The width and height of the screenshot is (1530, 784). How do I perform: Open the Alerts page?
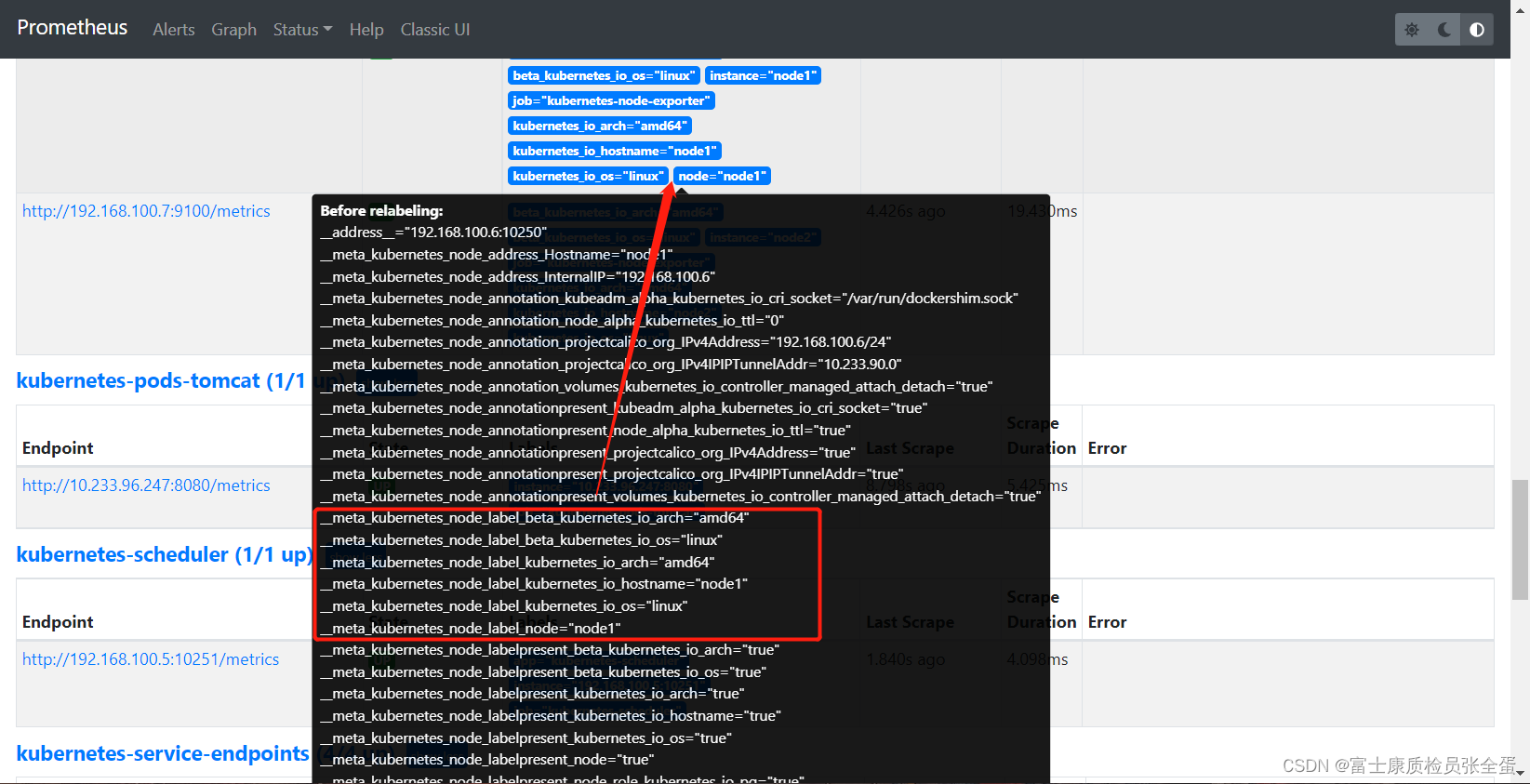[x=174, y=30]
